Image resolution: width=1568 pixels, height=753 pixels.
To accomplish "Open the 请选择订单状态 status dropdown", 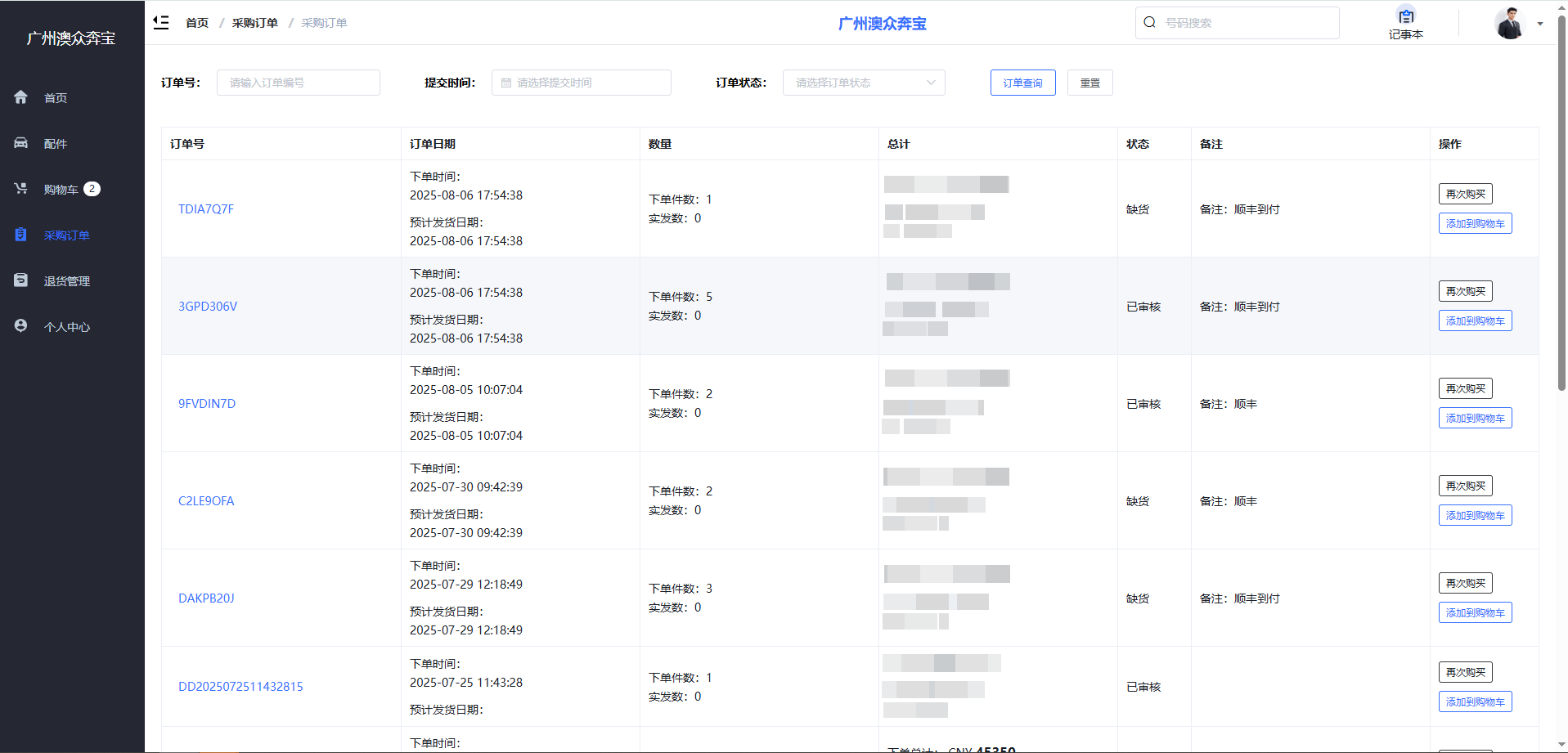I will [x=863, y=82].
